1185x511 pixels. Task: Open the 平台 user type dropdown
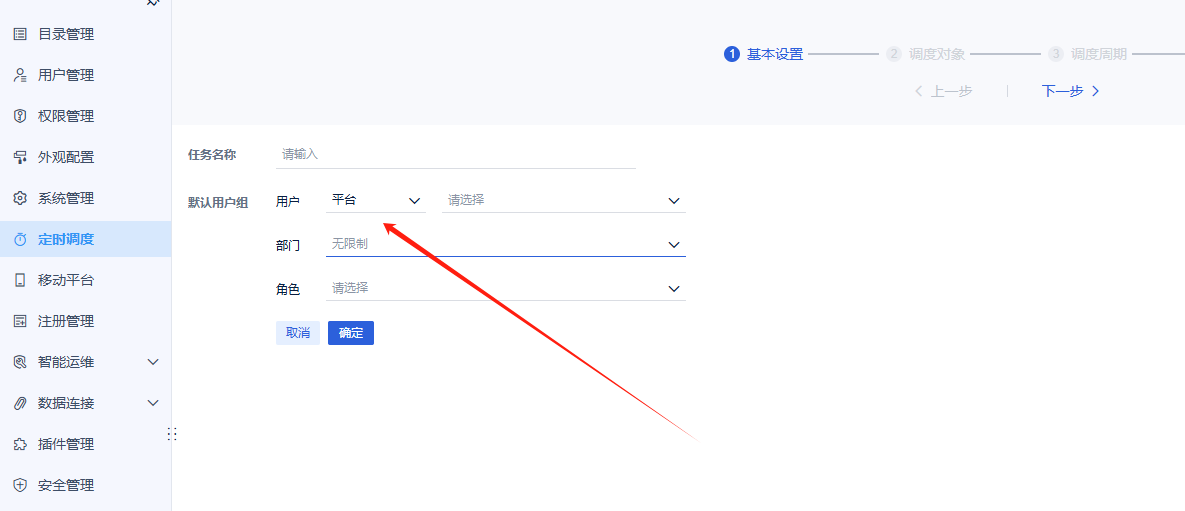[376, 200]
